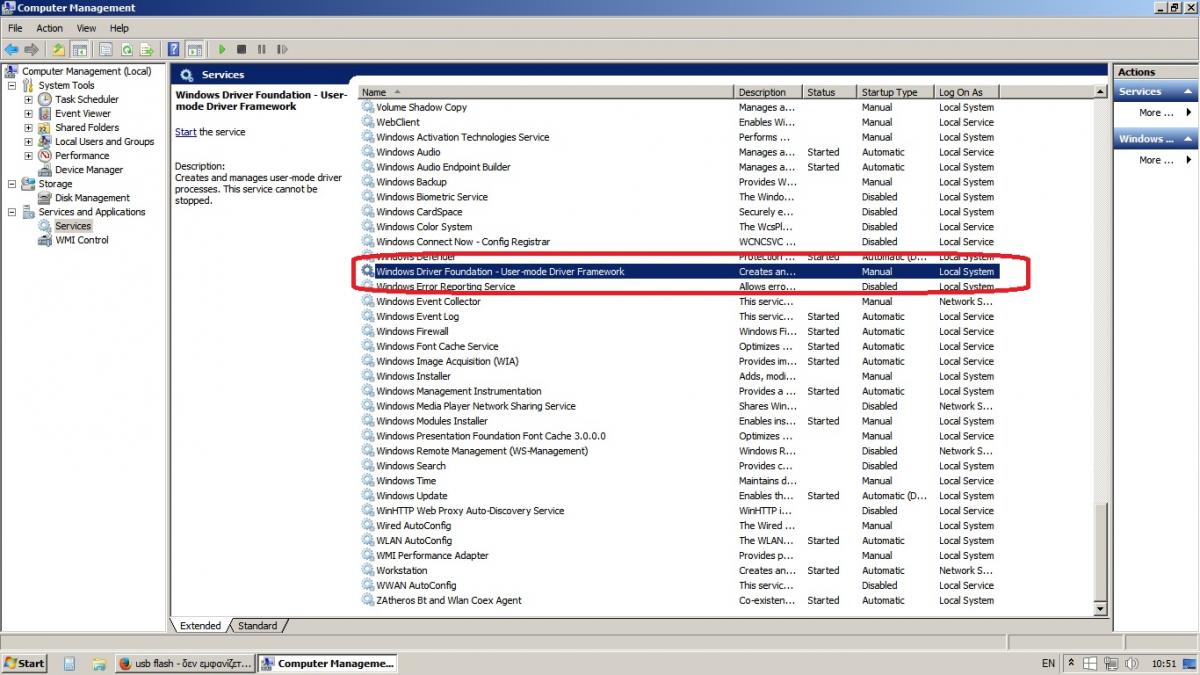This screenshot has width=1200, height=675.
Task: Click the green Start Service play icon
Action: point(222,49)
